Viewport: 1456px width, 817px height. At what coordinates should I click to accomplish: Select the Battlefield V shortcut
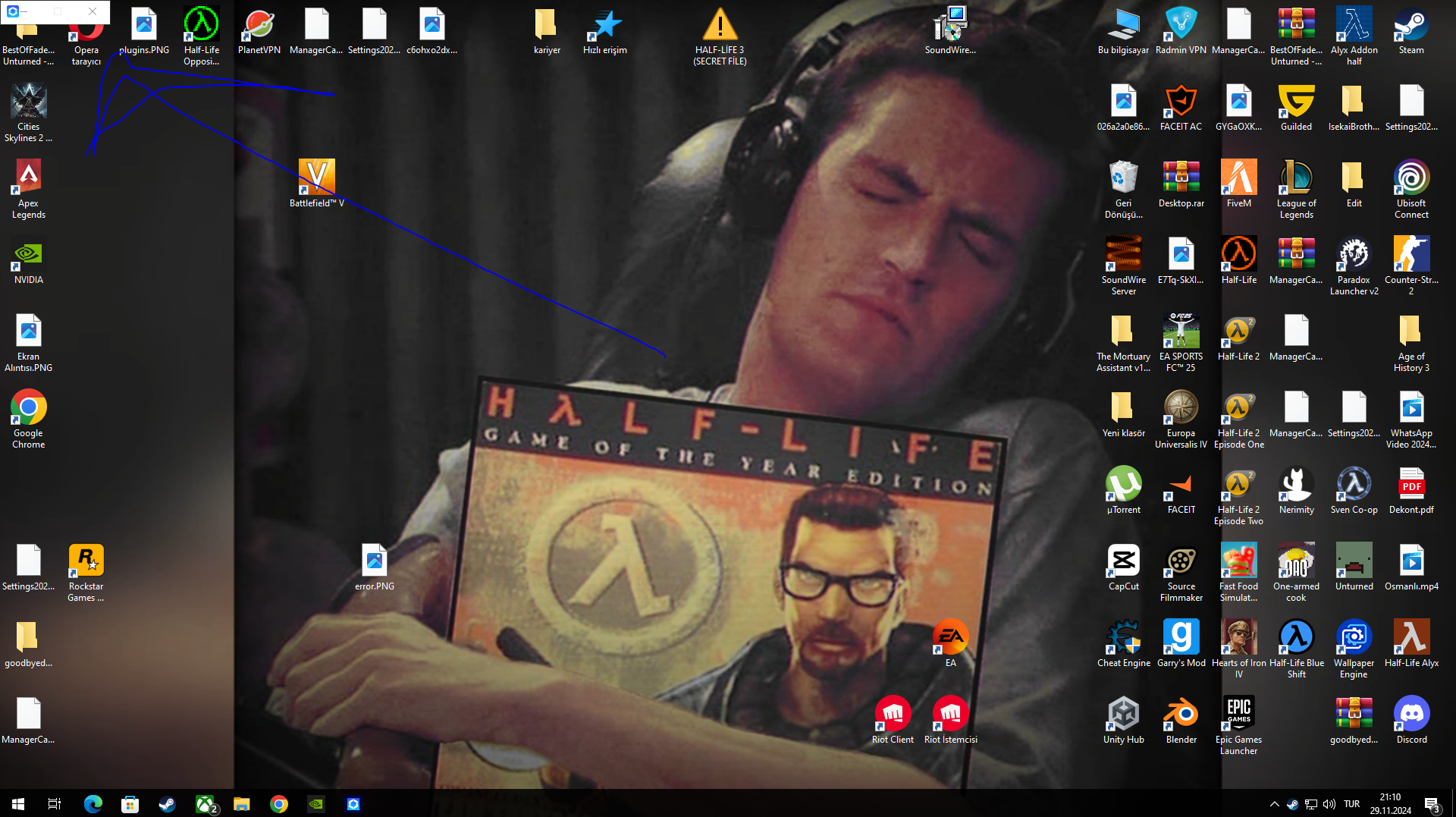(317, 184)
